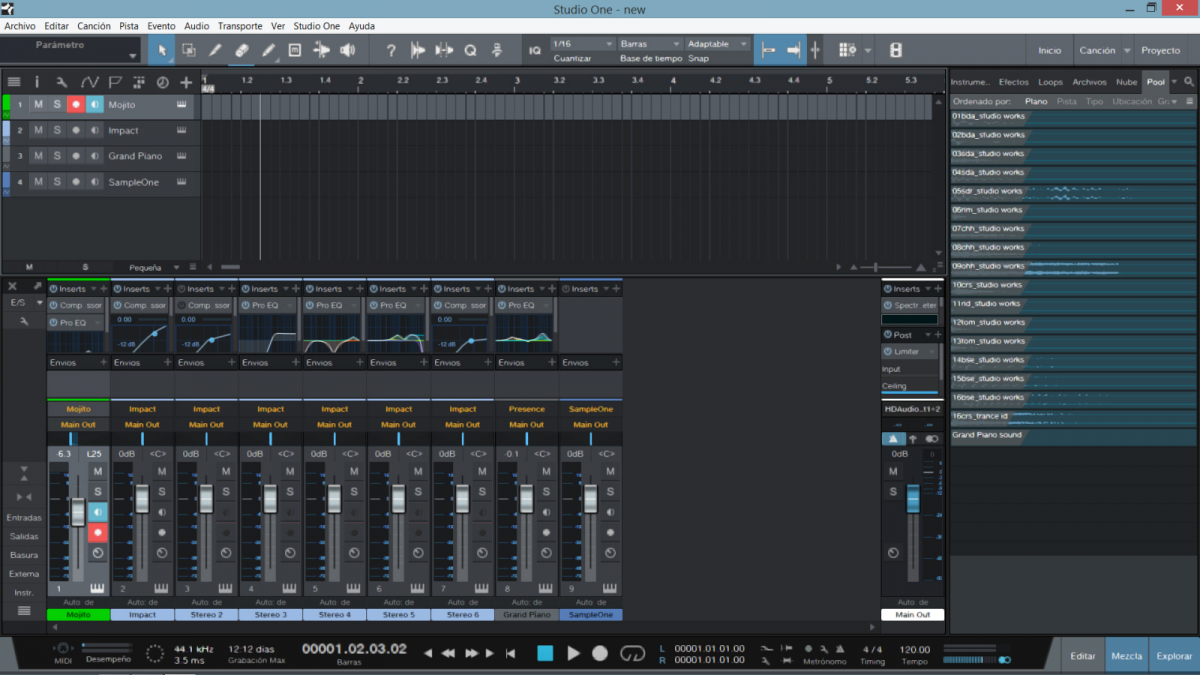1200x675 pixels.
Task: Select the Listen speaker tool
Action: click(348, 50)
